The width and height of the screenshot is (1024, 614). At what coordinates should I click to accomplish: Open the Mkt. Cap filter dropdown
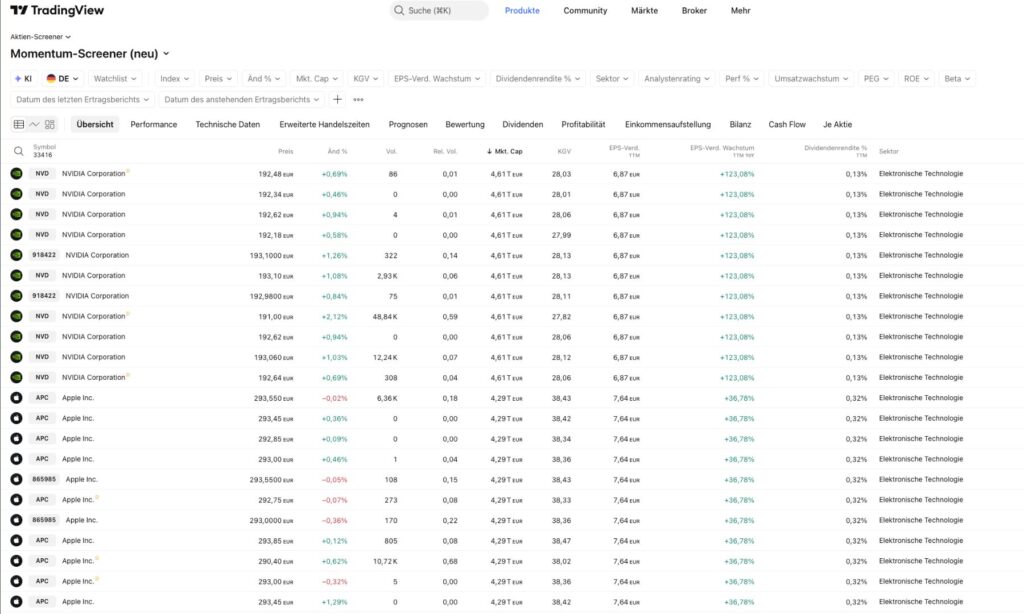click(317, 78)
